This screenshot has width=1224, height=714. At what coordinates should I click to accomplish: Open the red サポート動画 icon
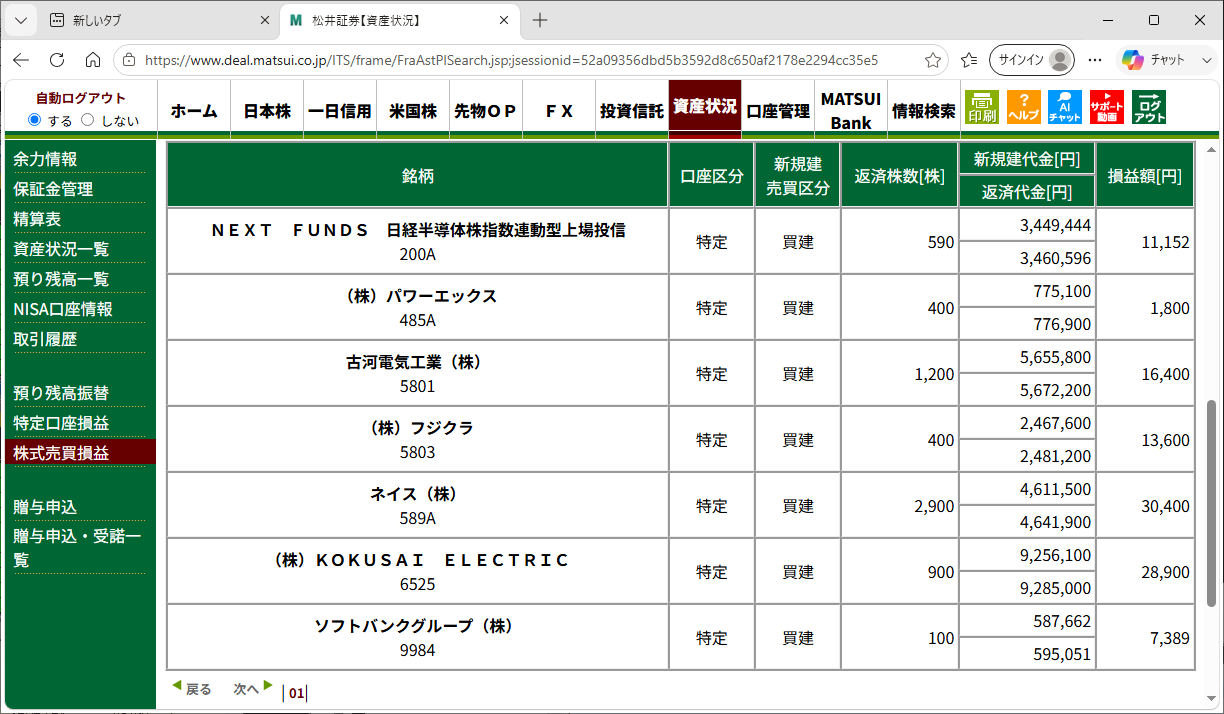(1107, 107)
